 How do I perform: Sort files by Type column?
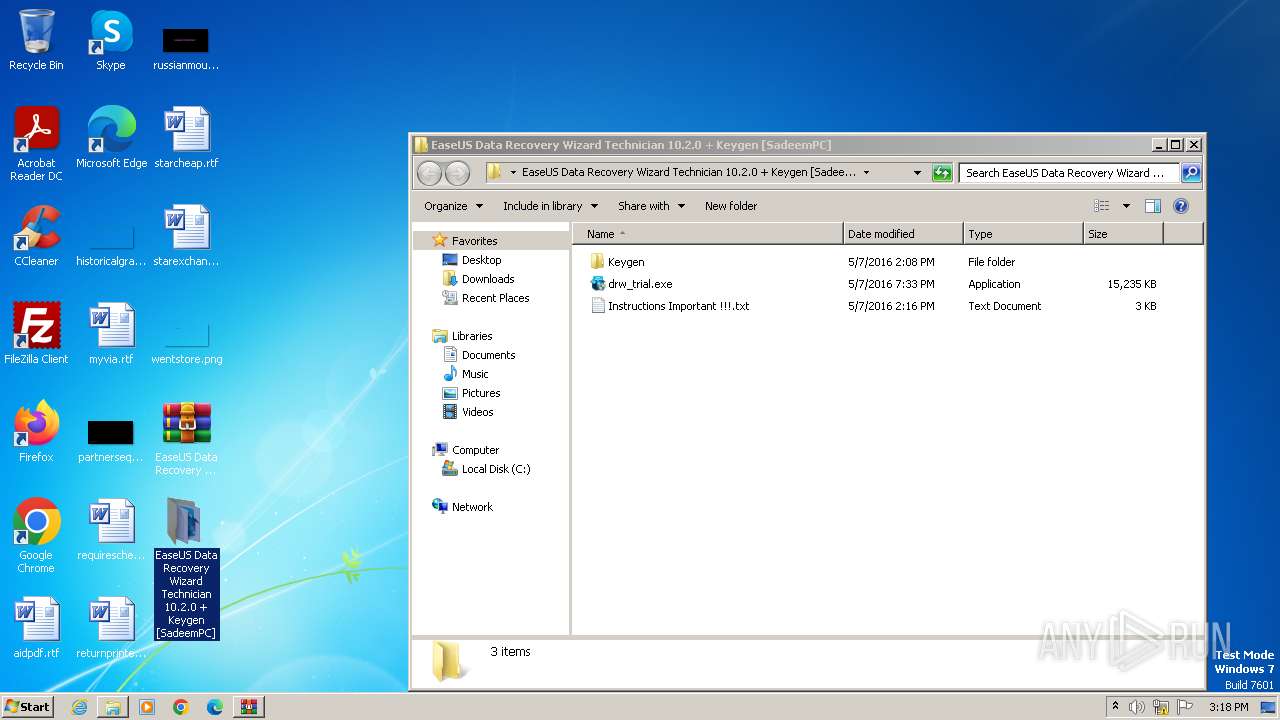1023,234
